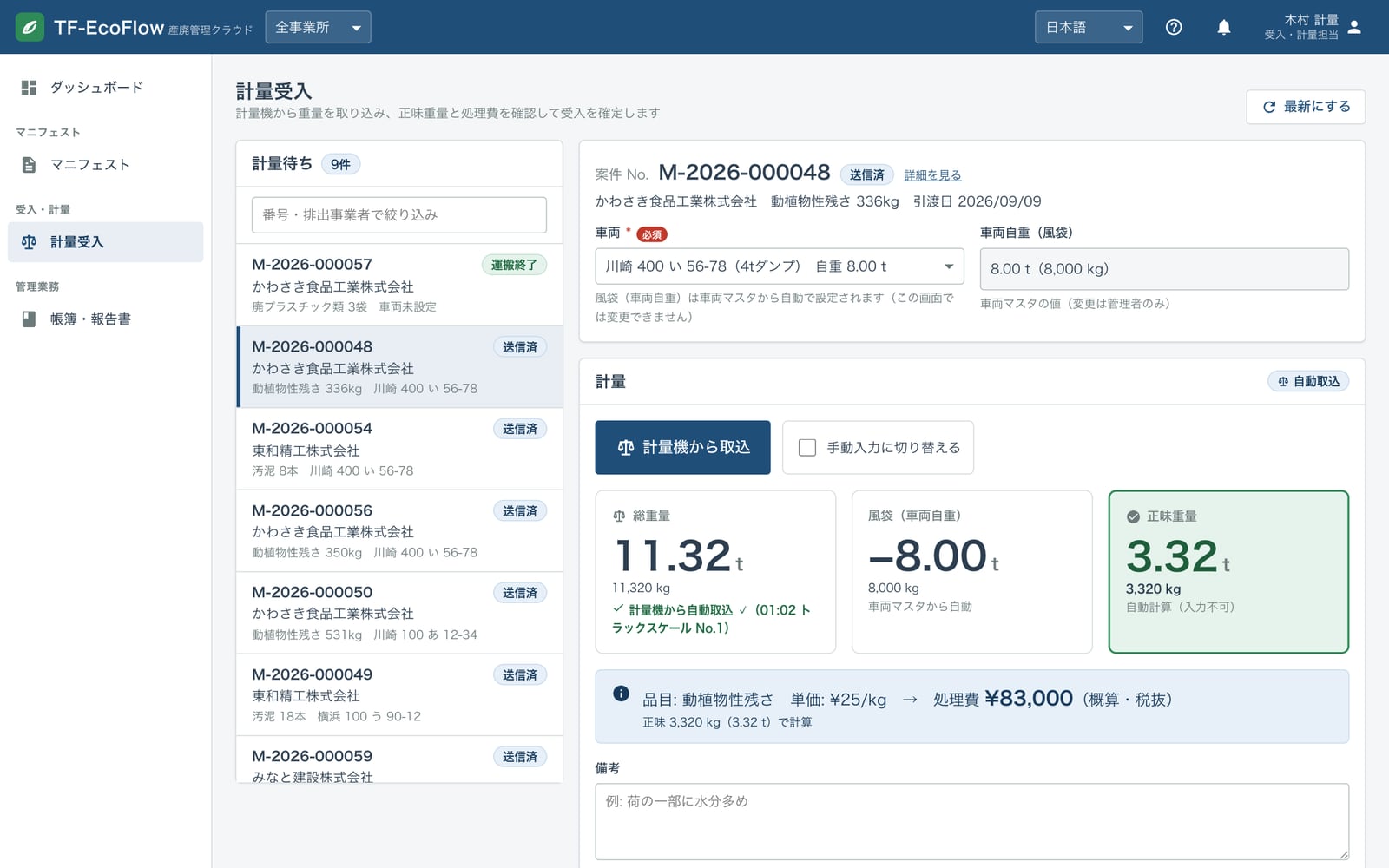Click the 自動取込 scale badge
The width and height of the screenshot is (1389, 868).
coord(1308,381)
